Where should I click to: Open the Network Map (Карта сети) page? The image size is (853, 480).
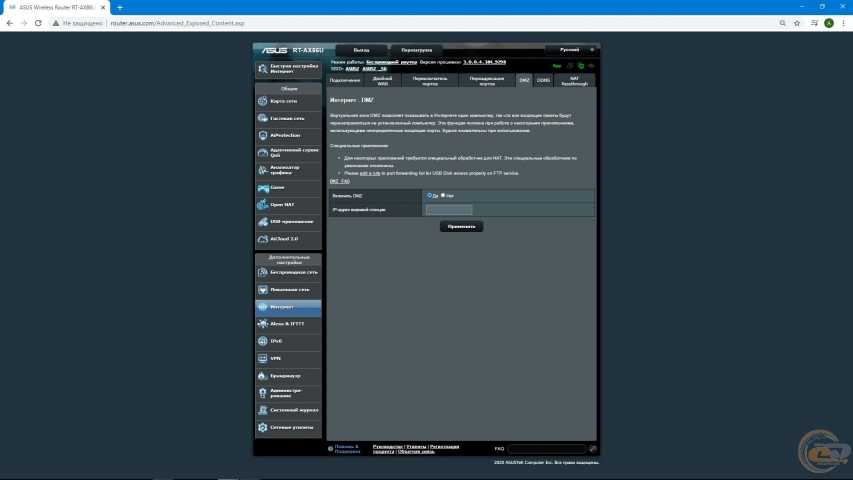click(288, 101)
